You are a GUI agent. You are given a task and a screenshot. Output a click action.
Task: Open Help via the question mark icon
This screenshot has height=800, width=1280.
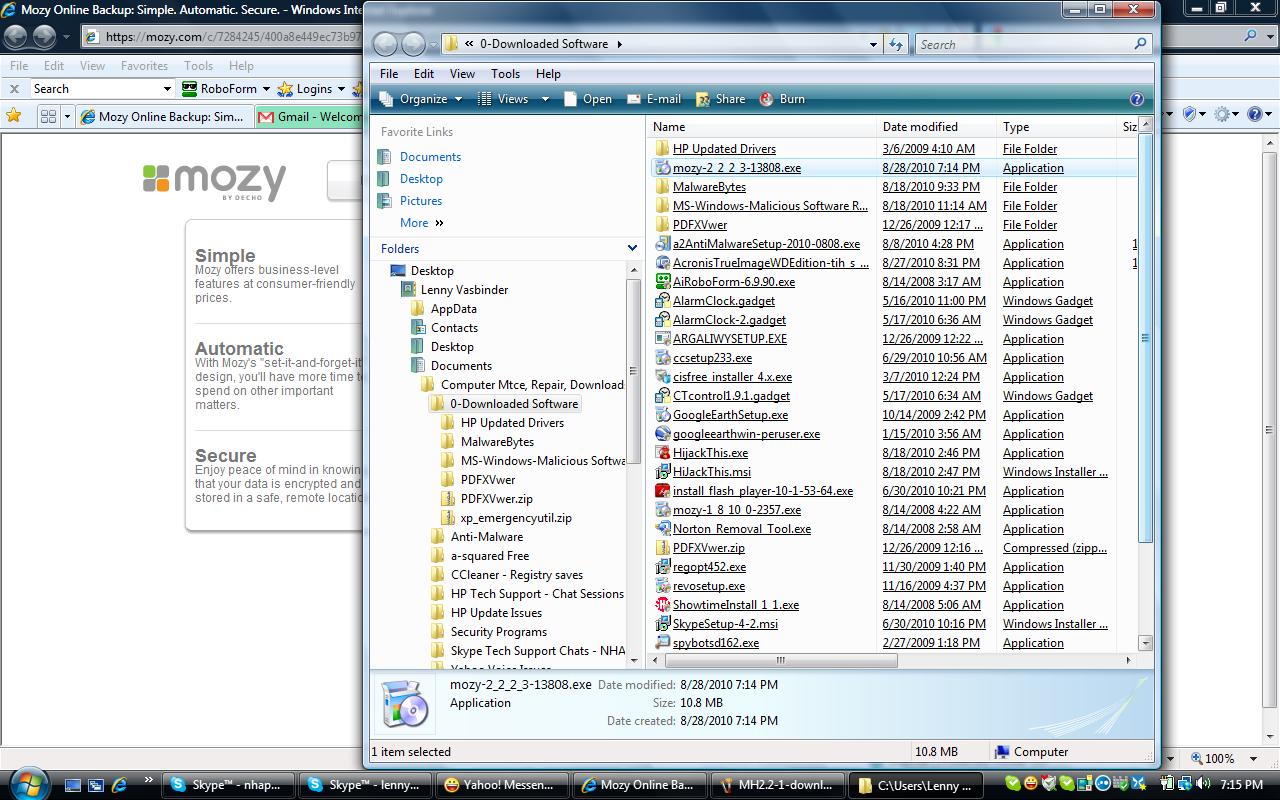tap(1137, 98)
